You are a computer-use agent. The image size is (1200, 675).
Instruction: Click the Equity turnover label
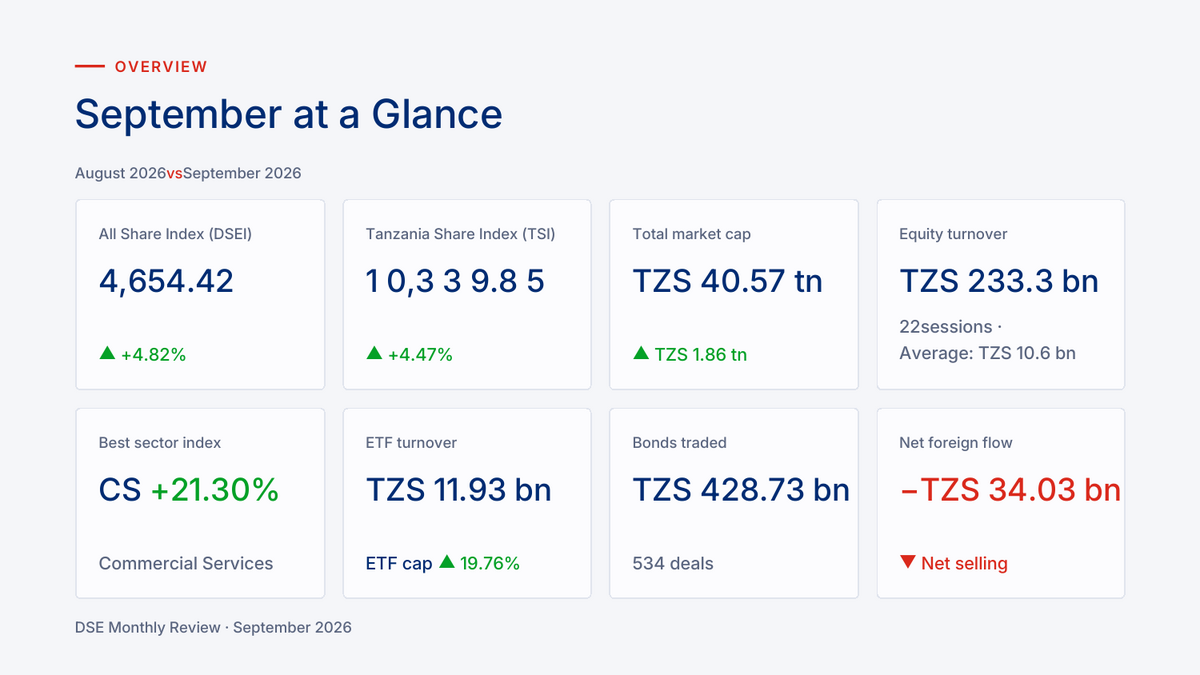click(954, 234)
